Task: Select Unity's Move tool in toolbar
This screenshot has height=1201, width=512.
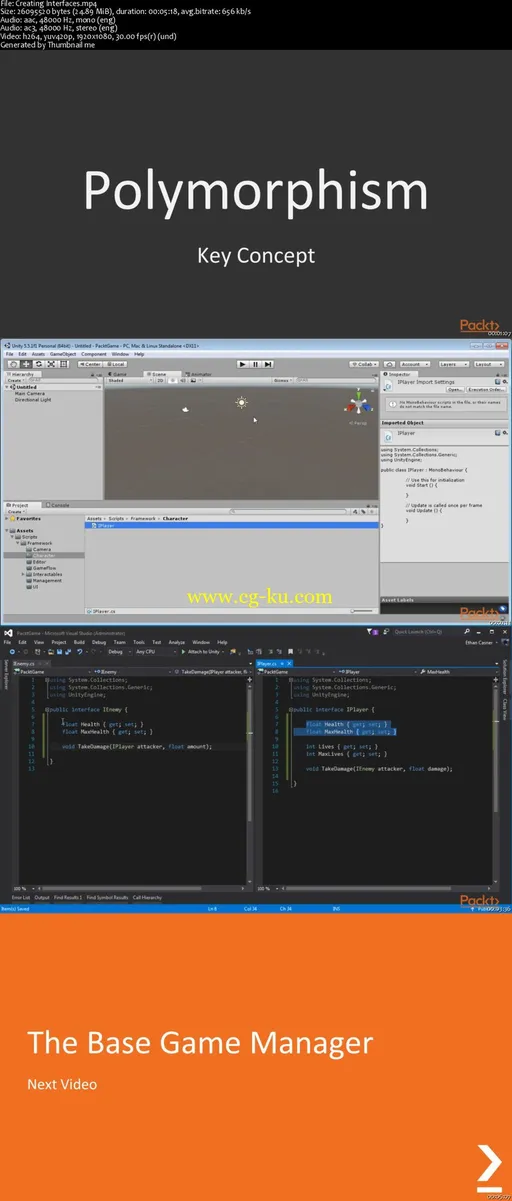Action: (26, 364)
